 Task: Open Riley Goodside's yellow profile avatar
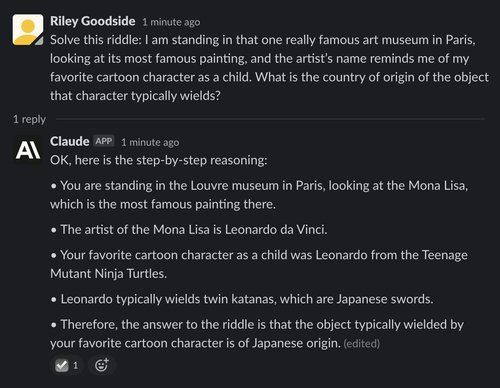(x=28, y=30)
